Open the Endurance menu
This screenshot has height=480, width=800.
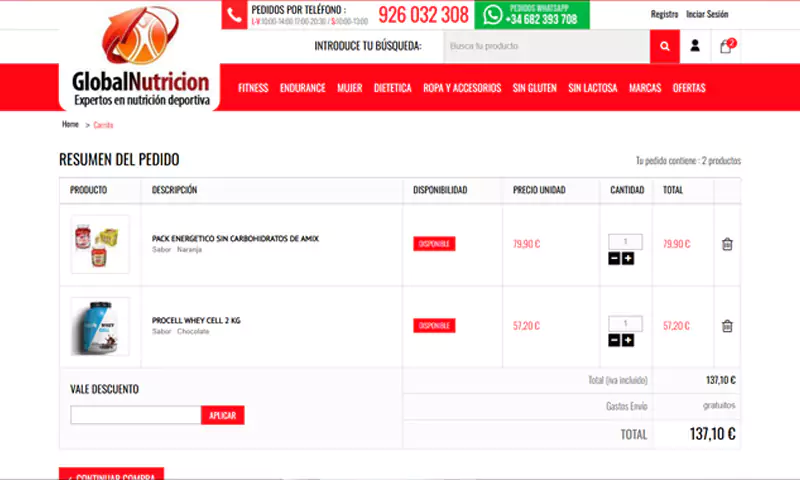click(x=303, y=88)
